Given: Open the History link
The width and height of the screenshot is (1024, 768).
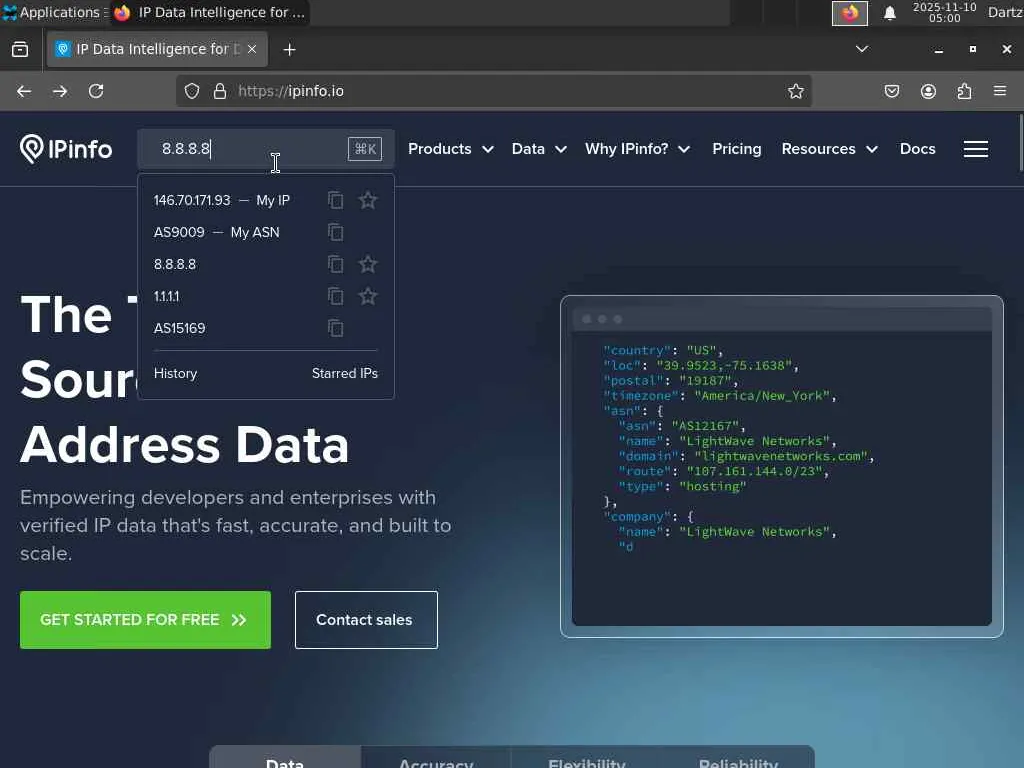Looking at the screenshot, I should [x=175, y=374].
